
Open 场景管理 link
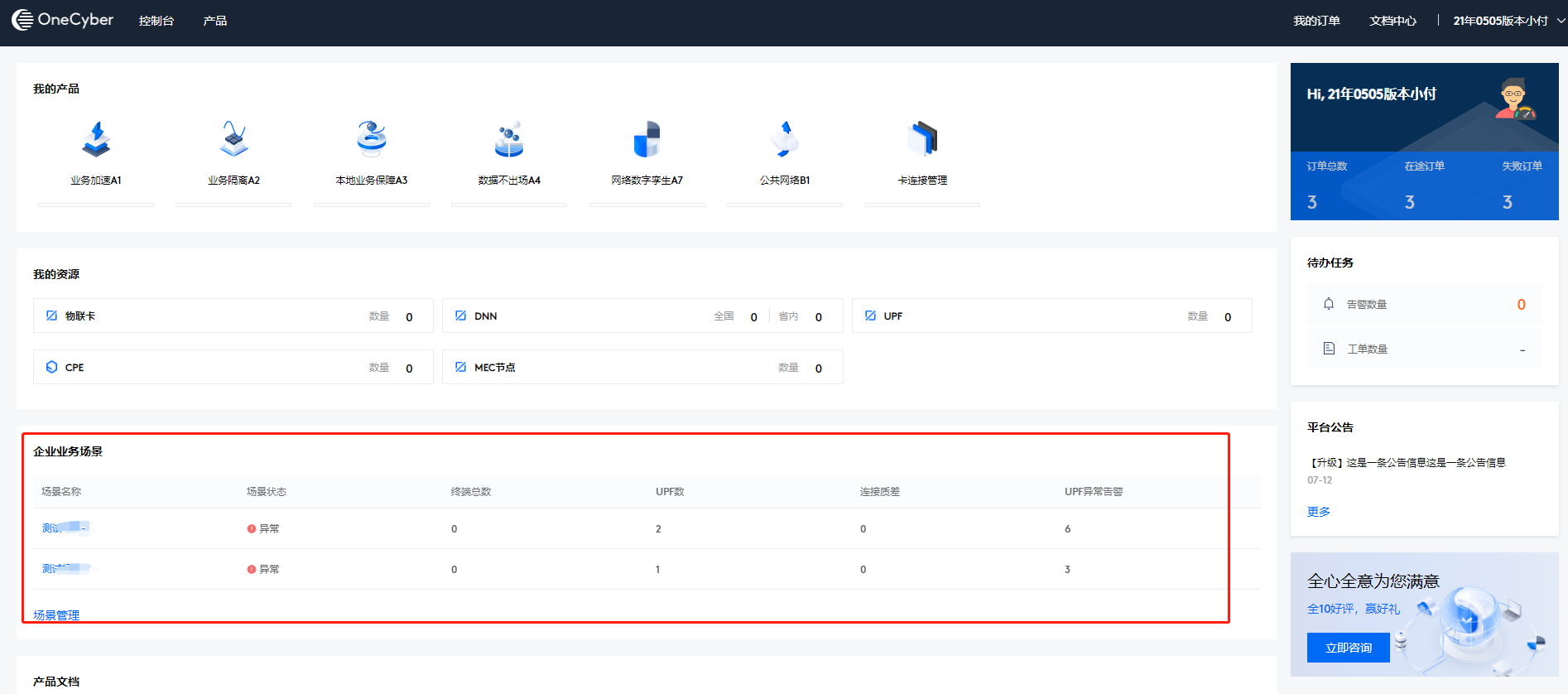(56, 614)
